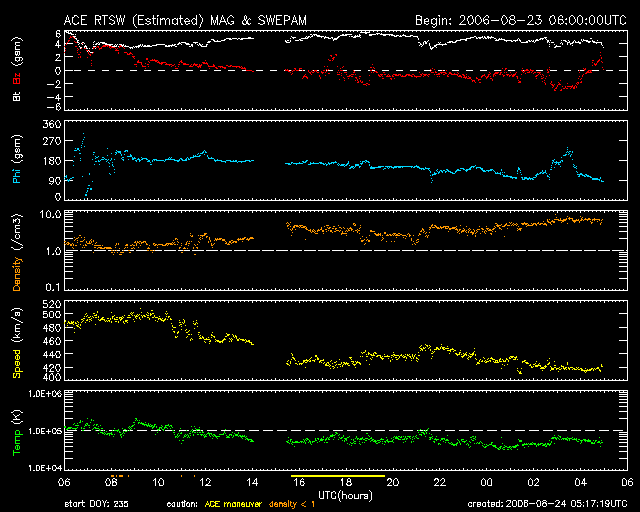This screenshot has width=640, height=512.
Task: Select the "16" hour on time axis
Action: (x=299, y=482)
